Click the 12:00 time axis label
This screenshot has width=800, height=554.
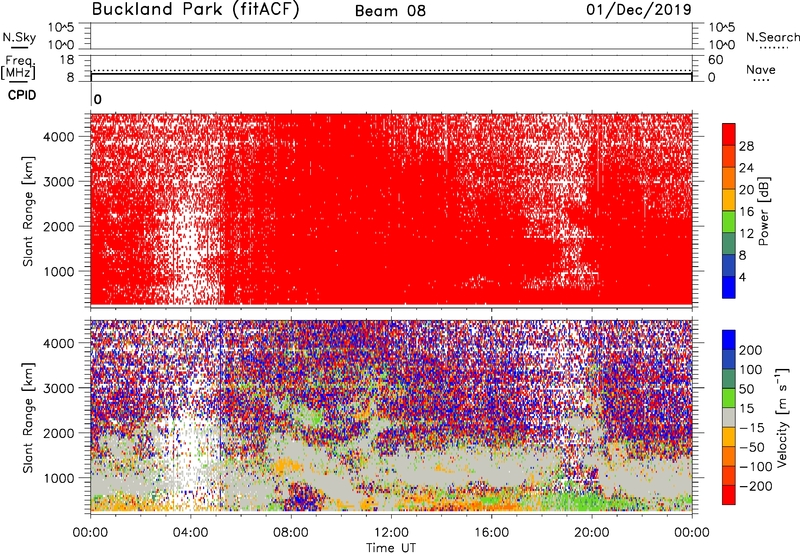click(391, 533)
